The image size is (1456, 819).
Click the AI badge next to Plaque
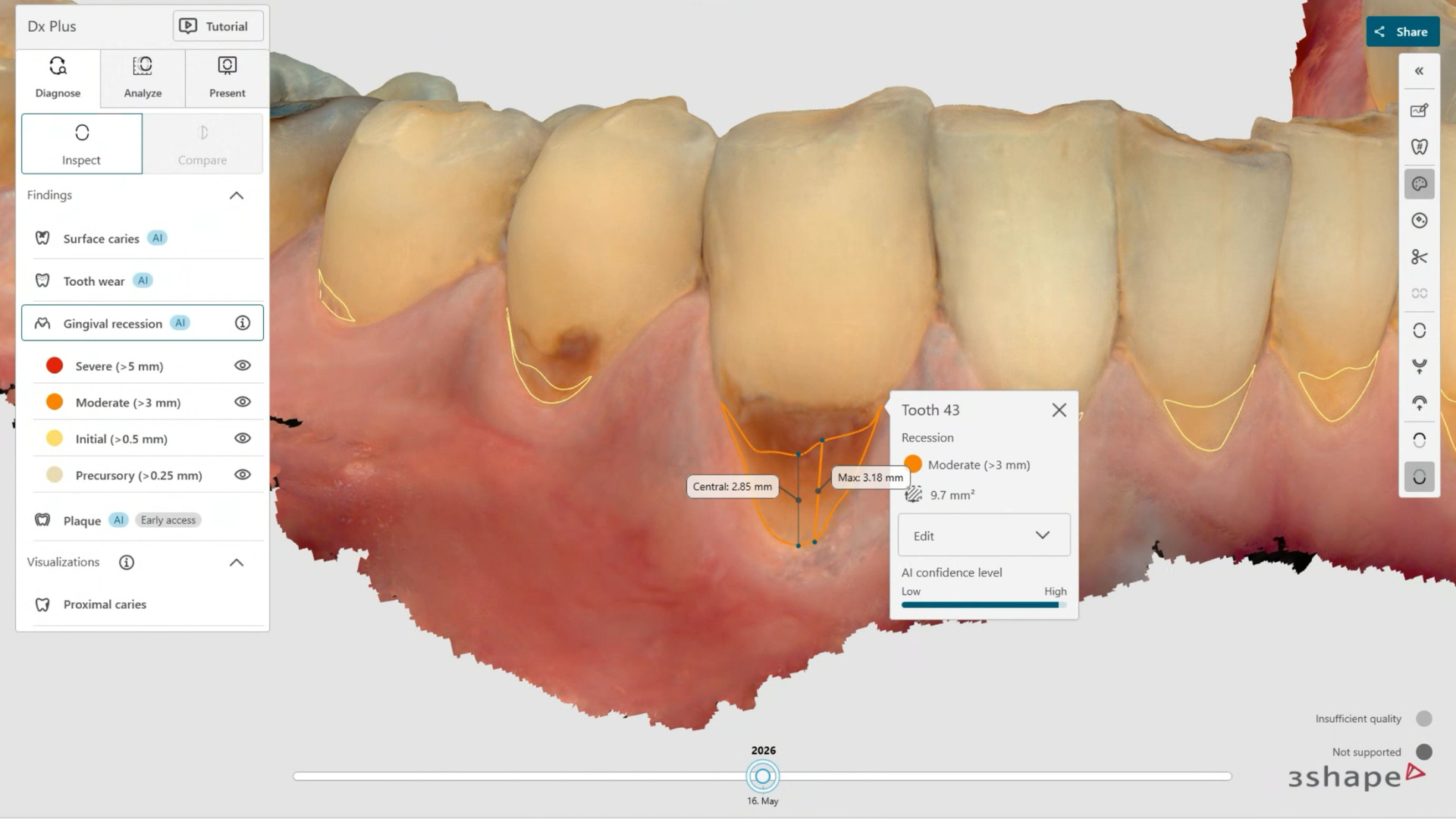coord(118,520)
